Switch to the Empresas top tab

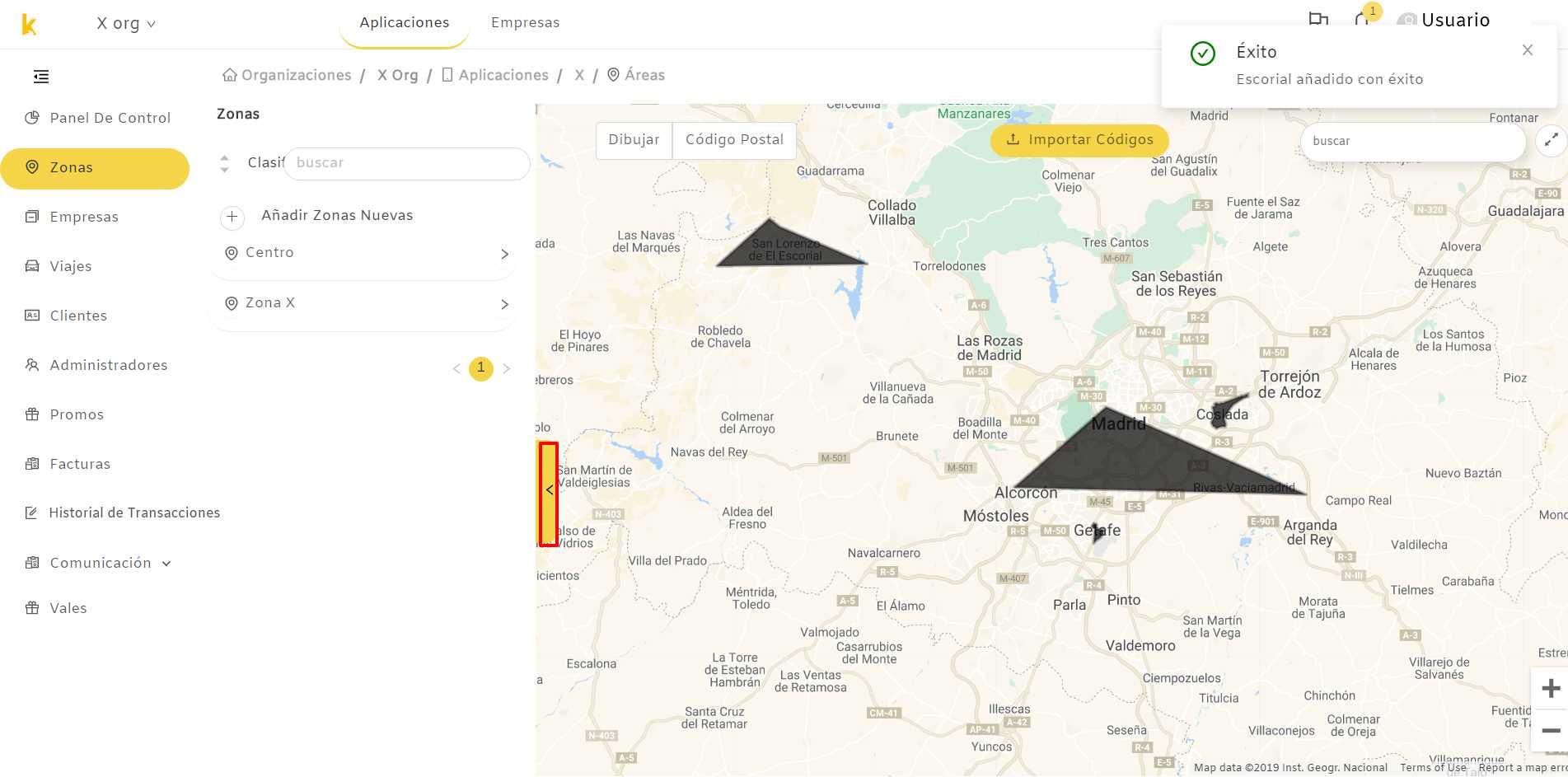[525, 23]
